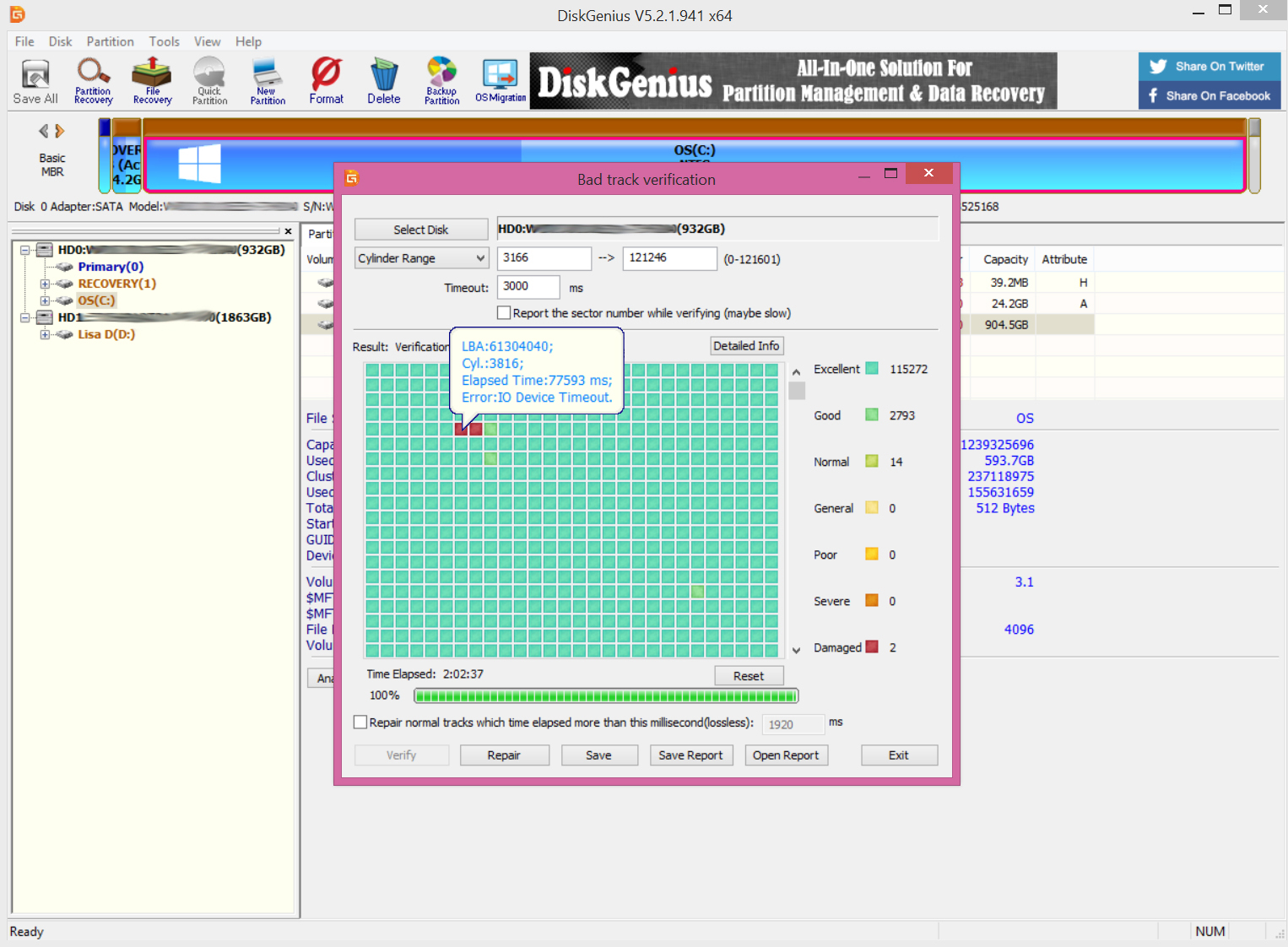
Task: Click the Capacity column header
Action: (1005, 259)
